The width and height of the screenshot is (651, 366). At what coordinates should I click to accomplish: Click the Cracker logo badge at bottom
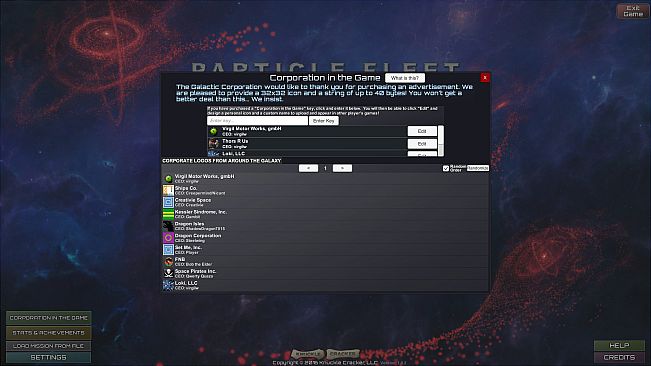[x=343, y=354]
